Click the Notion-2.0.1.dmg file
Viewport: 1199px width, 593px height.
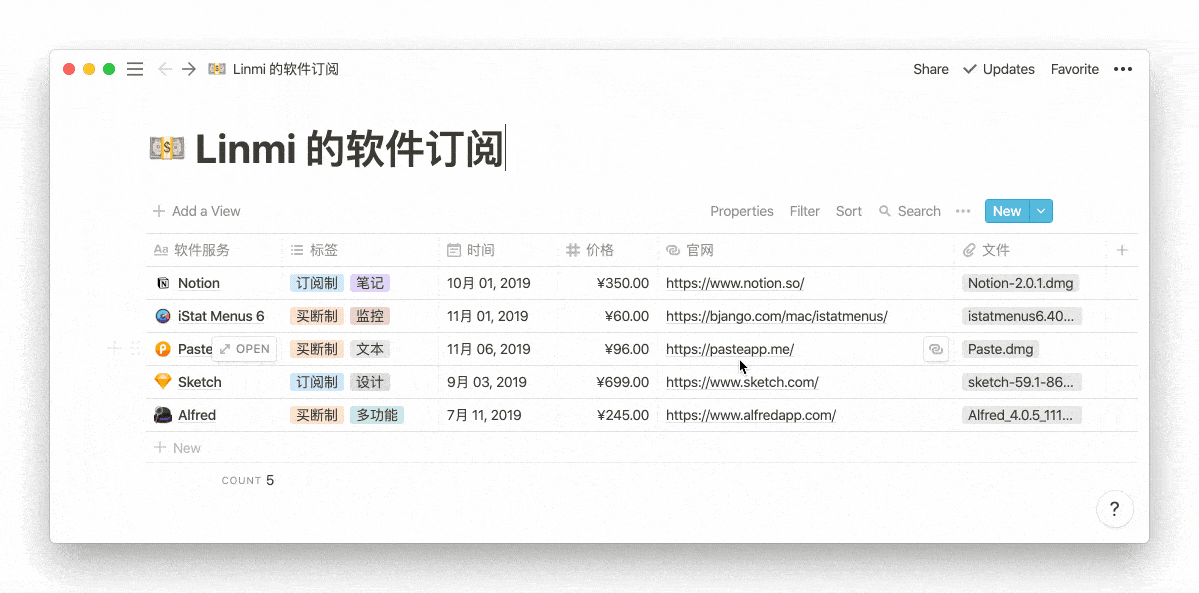1021,284
